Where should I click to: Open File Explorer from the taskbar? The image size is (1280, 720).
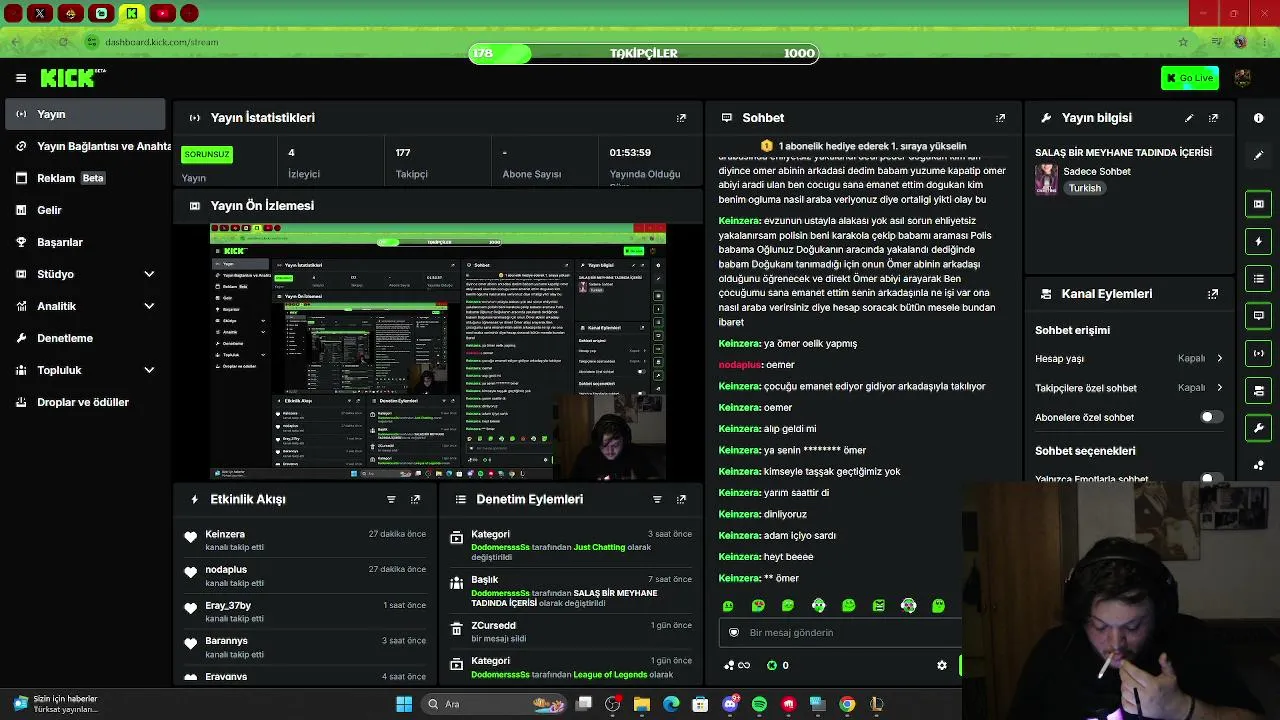642,704
